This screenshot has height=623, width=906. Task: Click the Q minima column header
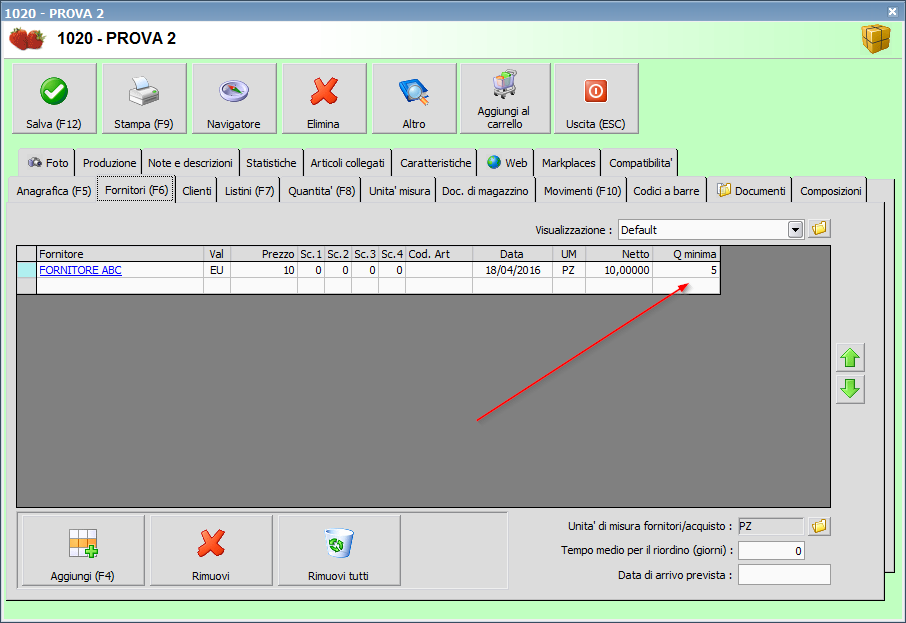click(x=686, y=254)
